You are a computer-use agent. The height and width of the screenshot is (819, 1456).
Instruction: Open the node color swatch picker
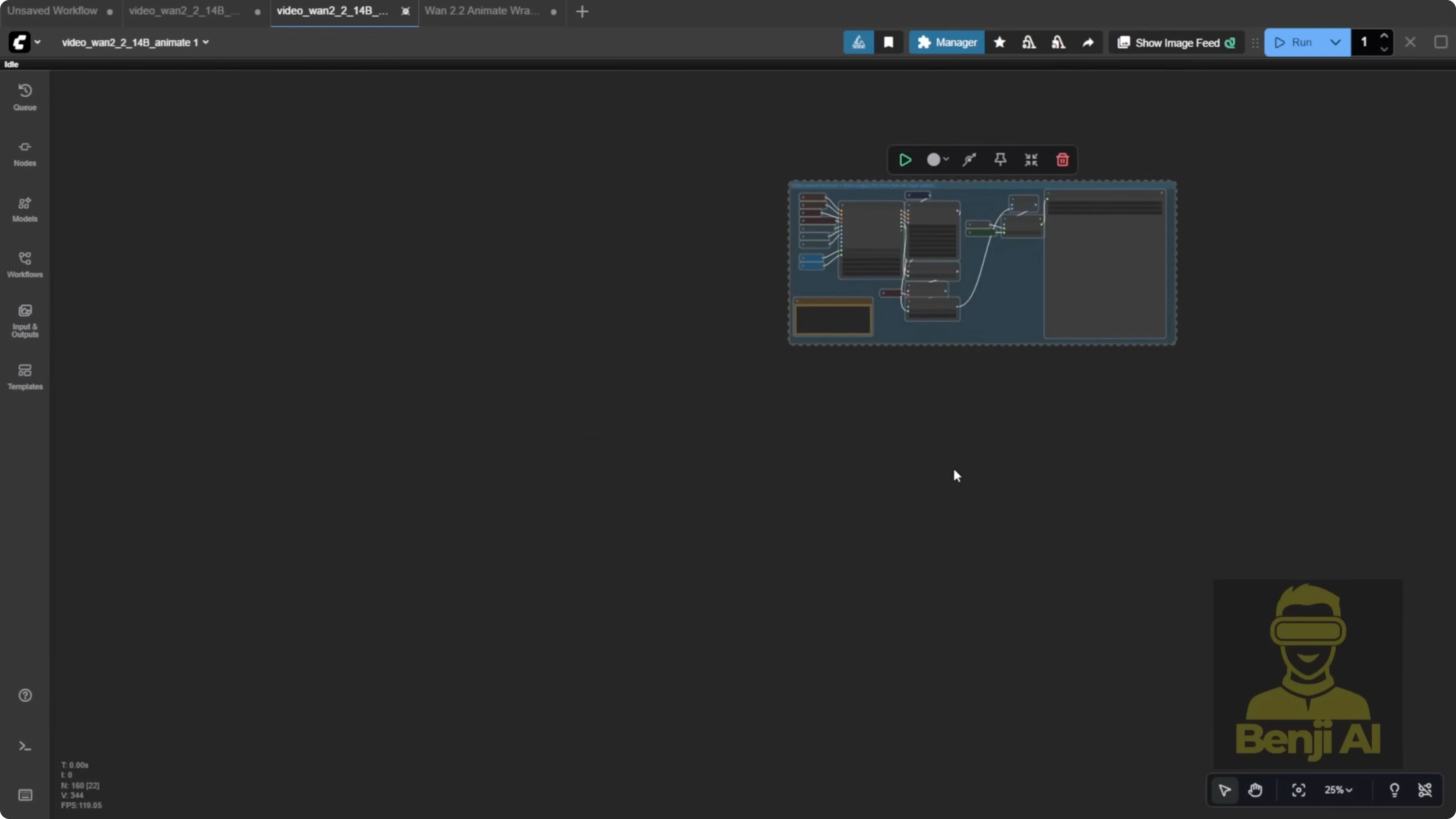(937, 160)
